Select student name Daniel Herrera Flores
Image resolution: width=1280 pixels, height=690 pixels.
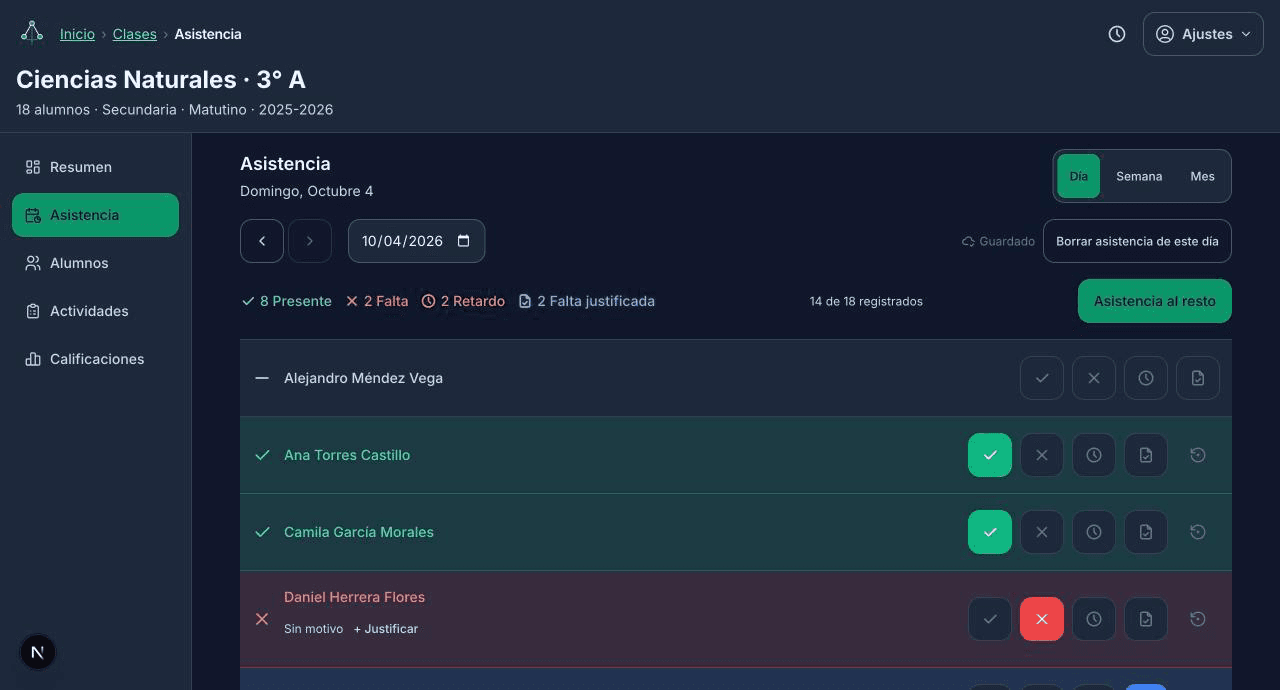click(x=354, y=597)
